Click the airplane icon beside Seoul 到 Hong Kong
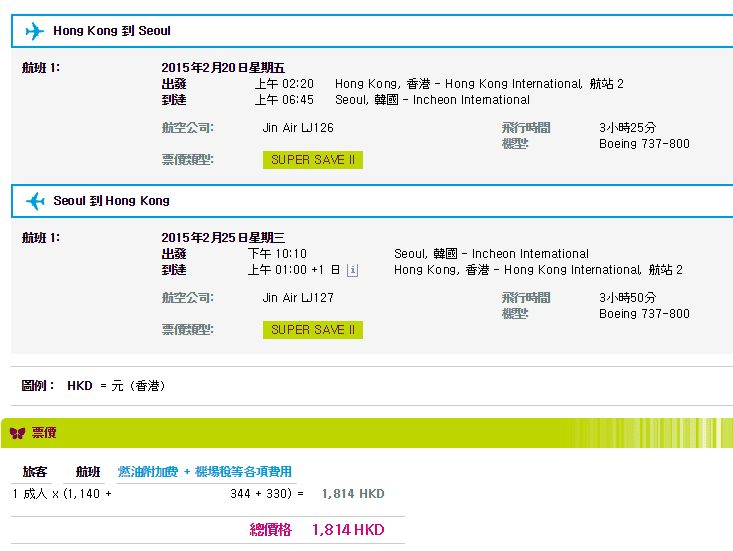733x551 pixels. click(35, 201)
